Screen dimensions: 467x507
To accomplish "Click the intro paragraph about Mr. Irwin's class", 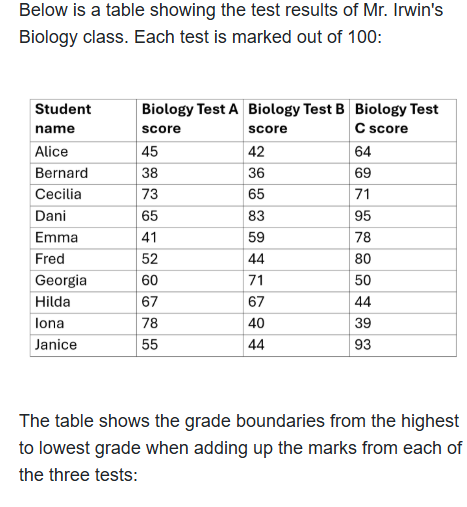I will (x=231, y=23).
